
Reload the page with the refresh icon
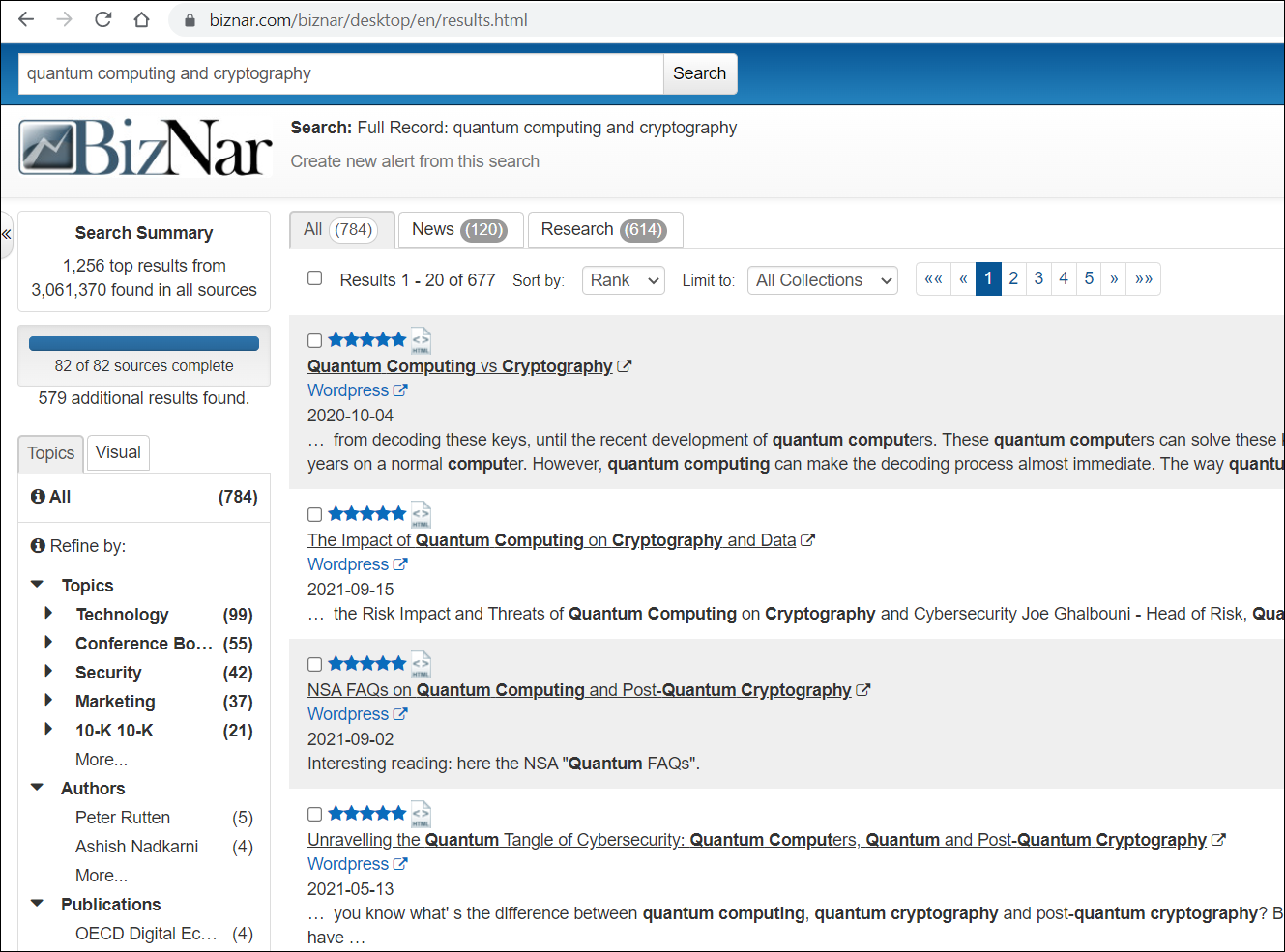(103, 19)
